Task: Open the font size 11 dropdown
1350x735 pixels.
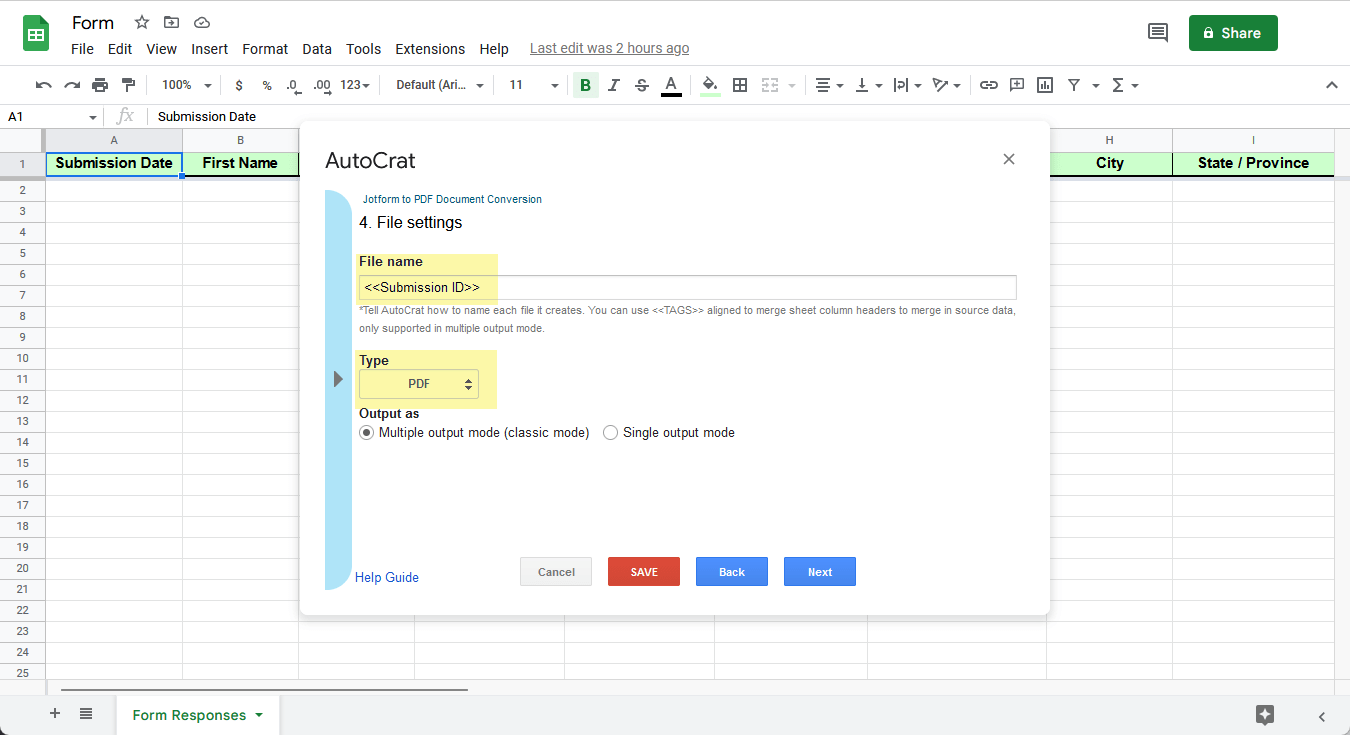Action: click(533, 85)
